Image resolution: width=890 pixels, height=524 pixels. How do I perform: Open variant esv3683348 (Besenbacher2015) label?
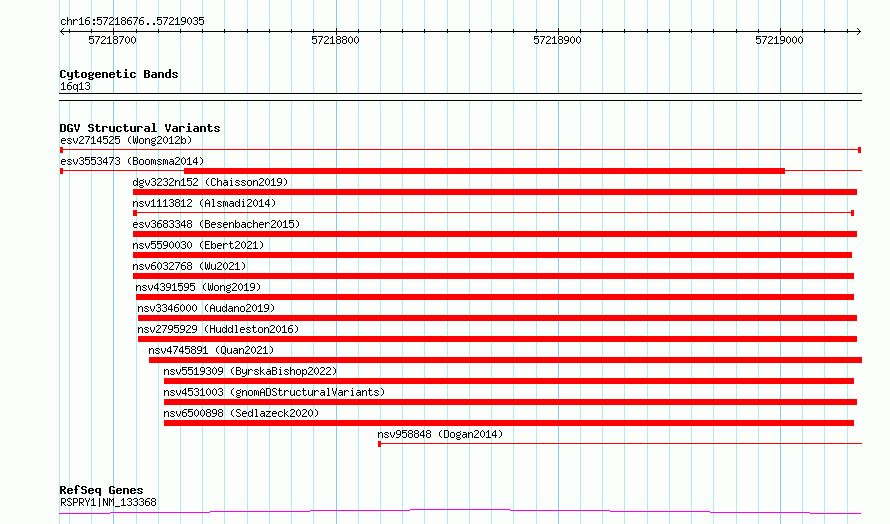click(x=216, y=224)
